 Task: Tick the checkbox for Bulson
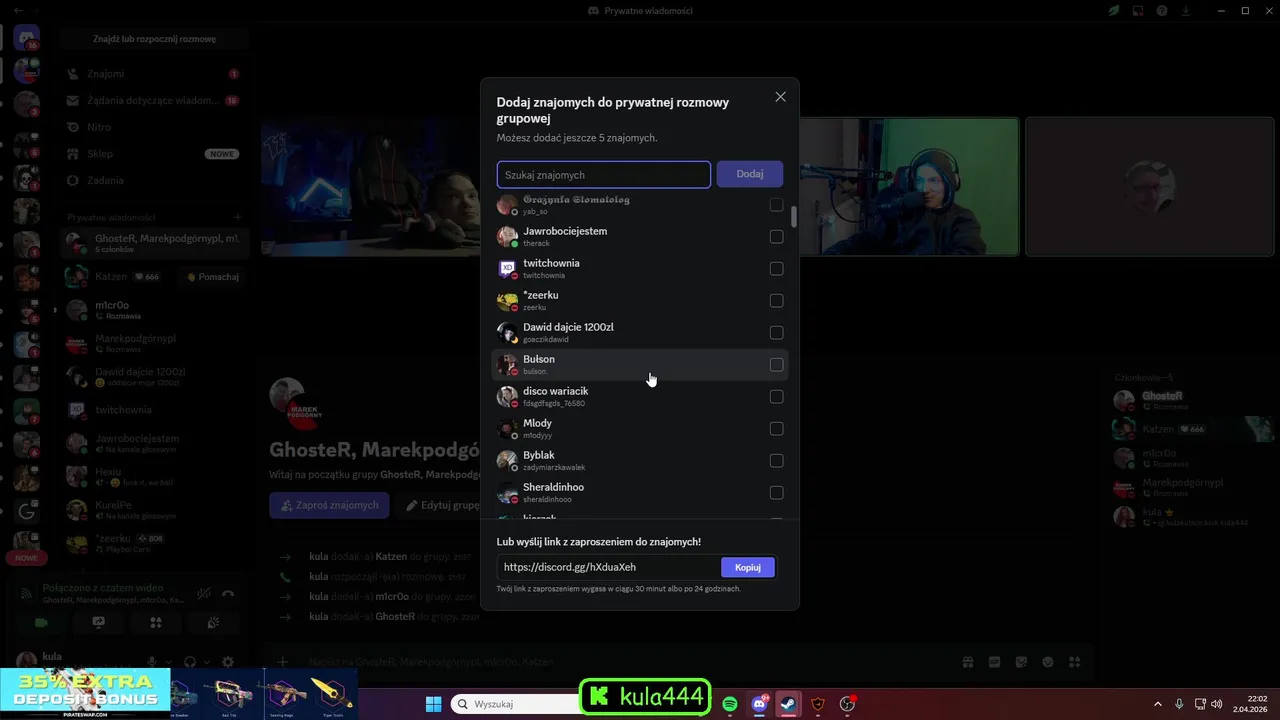tap(776, 365)
